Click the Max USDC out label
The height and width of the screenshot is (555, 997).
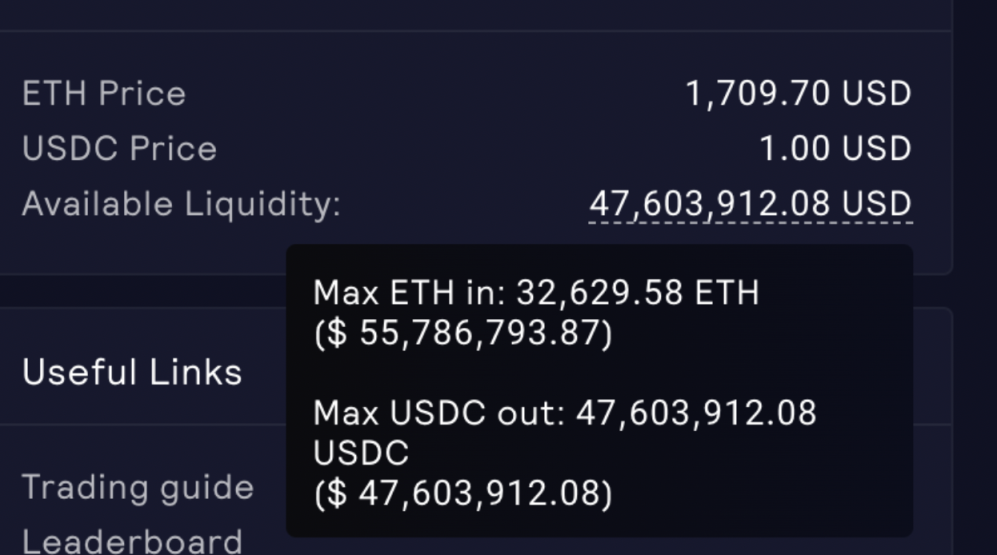tap(440, 413)
